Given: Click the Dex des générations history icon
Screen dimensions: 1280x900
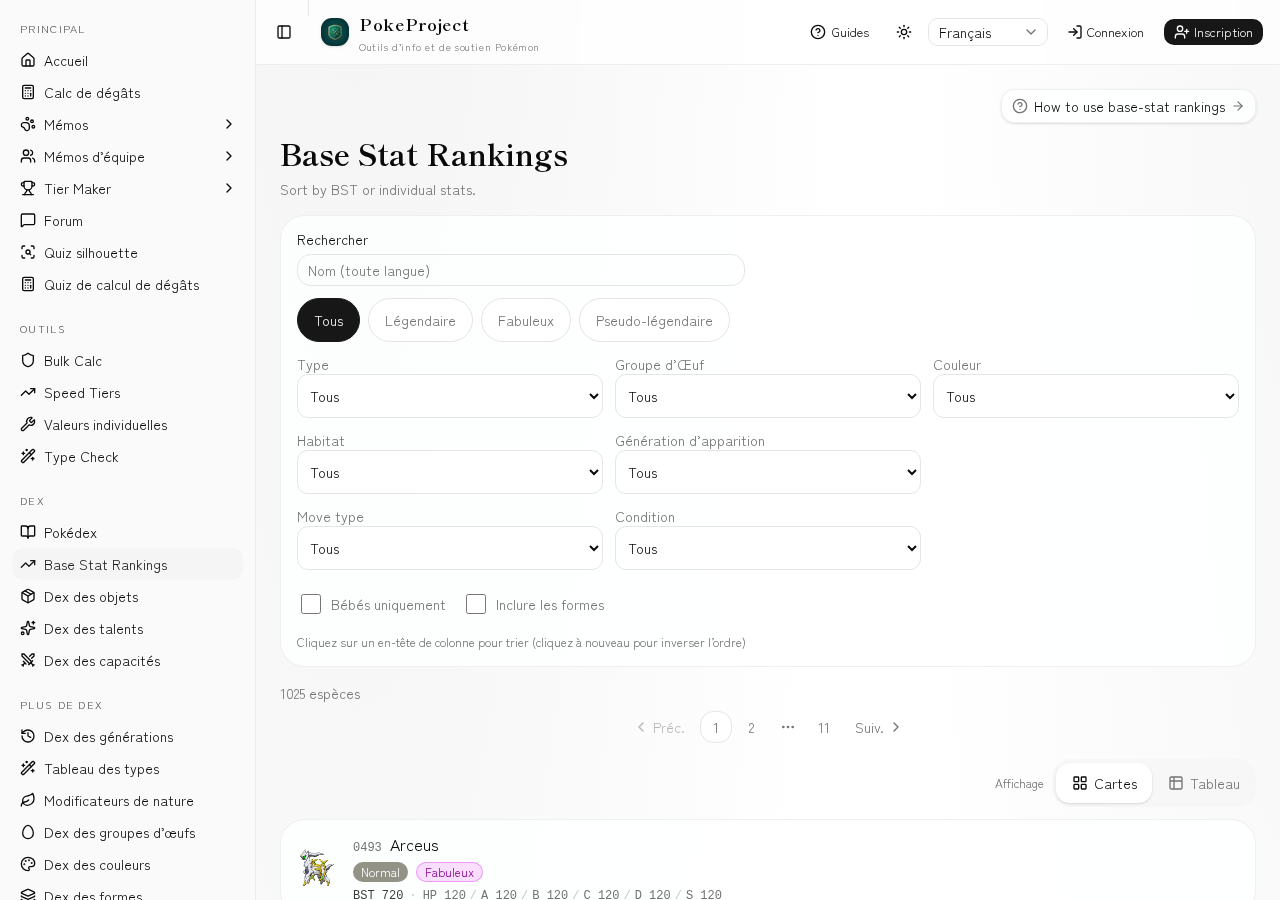Looking at the screenshot, I should click(x=28, y=736).
